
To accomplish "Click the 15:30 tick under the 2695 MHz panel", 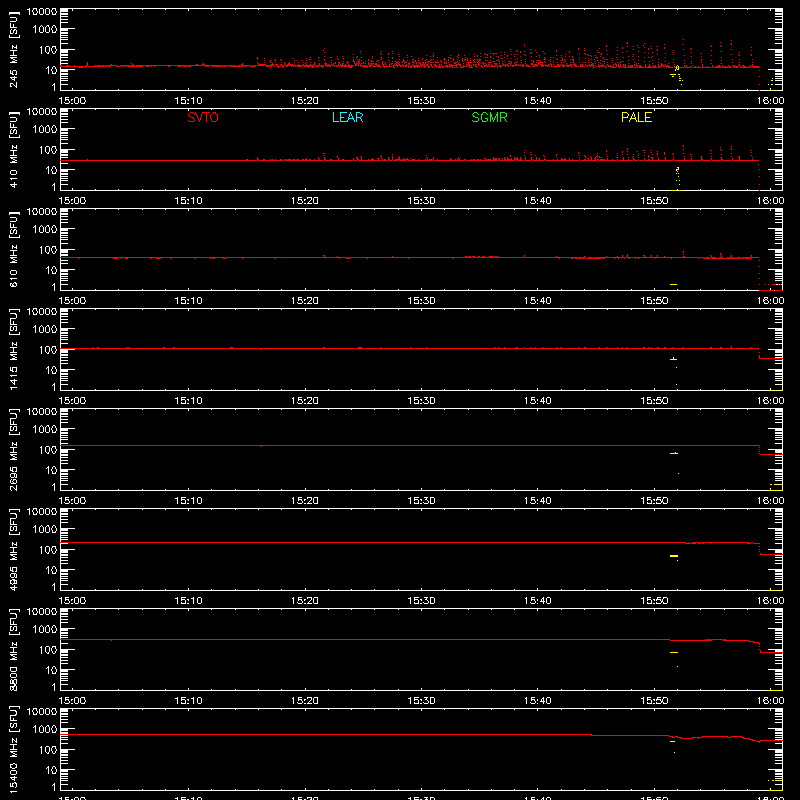I will point(421,501).
